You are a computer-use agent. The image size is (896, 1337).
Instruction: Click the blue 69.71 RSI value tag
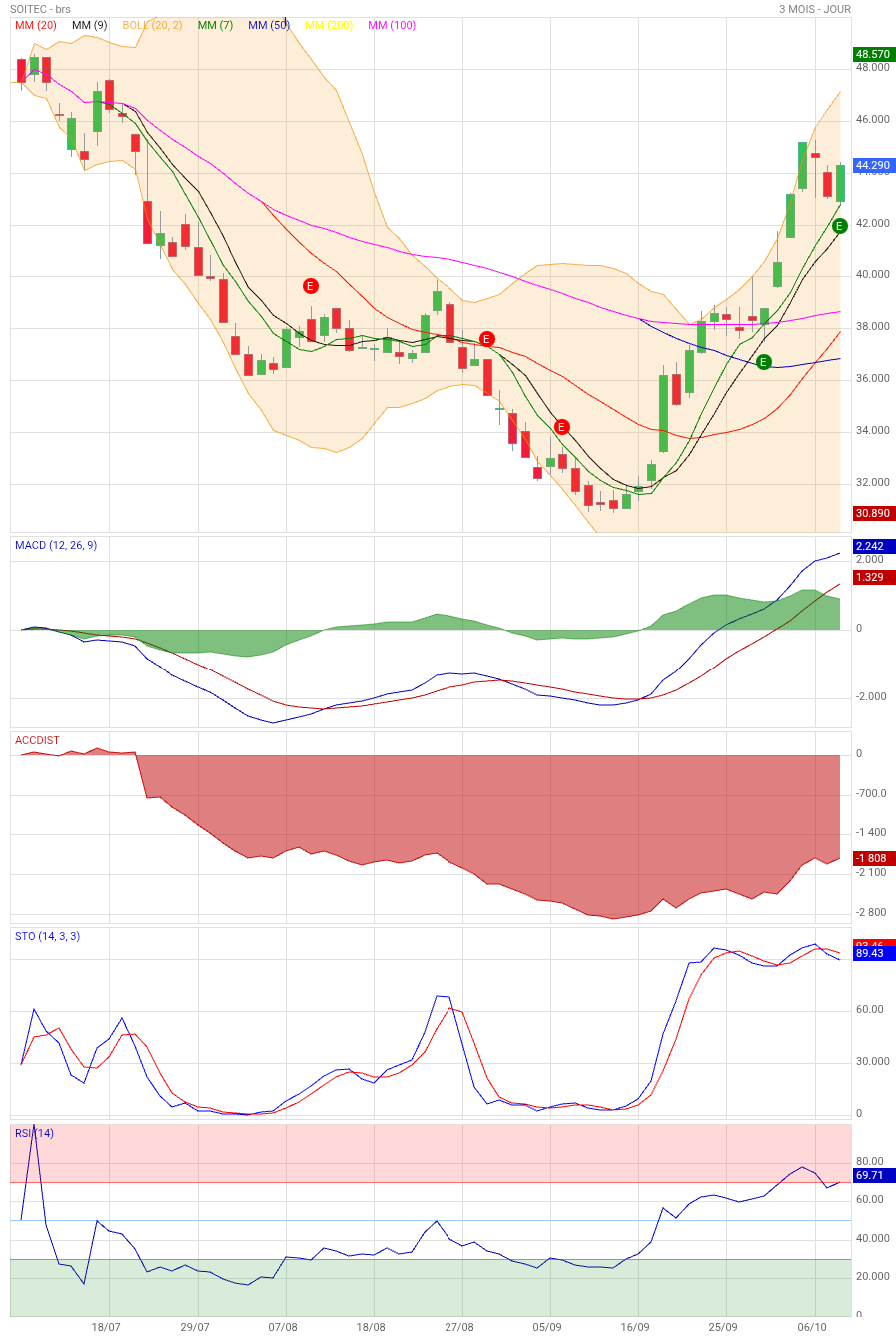[874, 1176]
